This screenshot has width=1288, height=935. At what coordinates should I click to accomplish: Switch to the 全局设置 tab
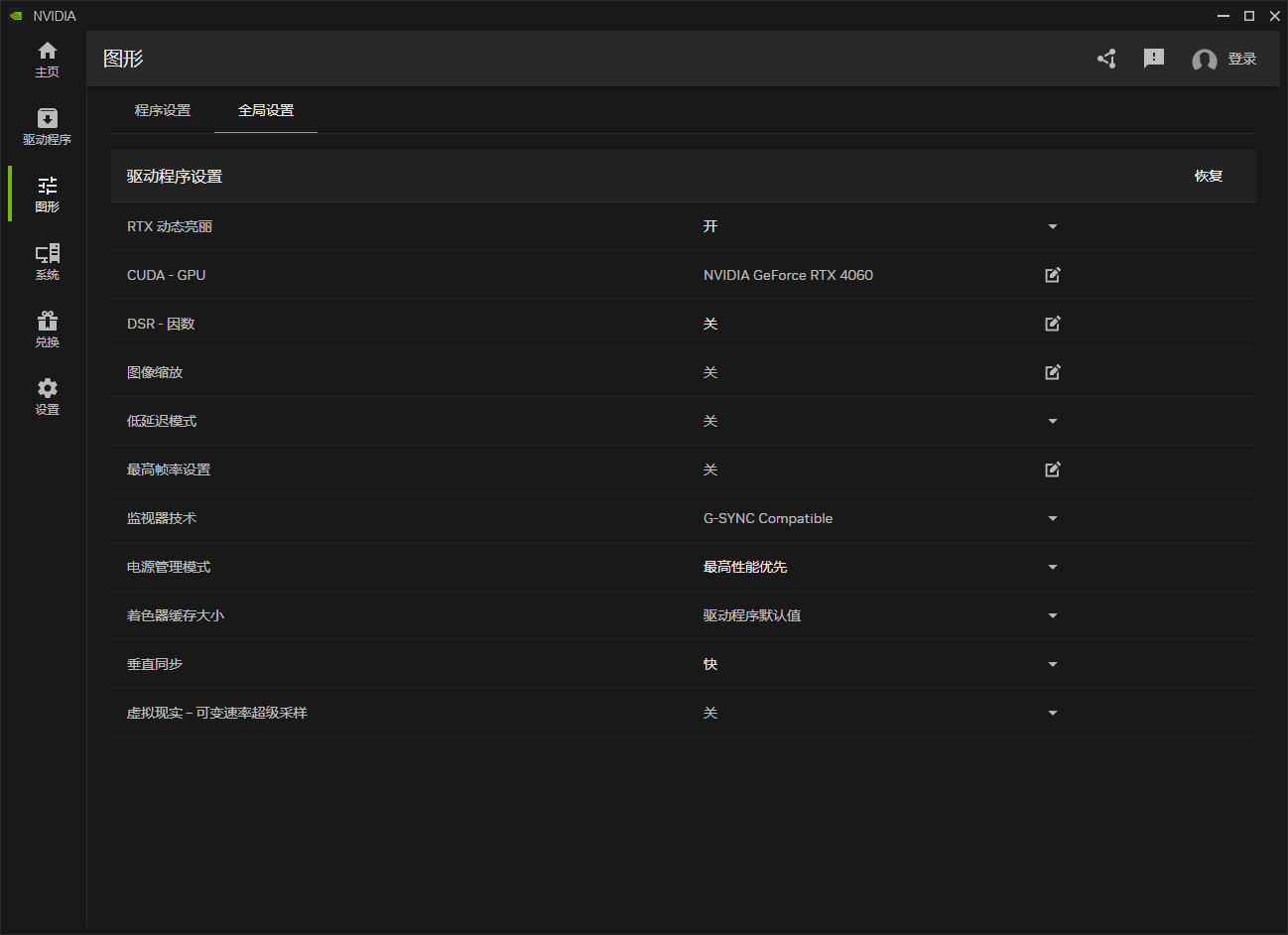pos(266,110)
